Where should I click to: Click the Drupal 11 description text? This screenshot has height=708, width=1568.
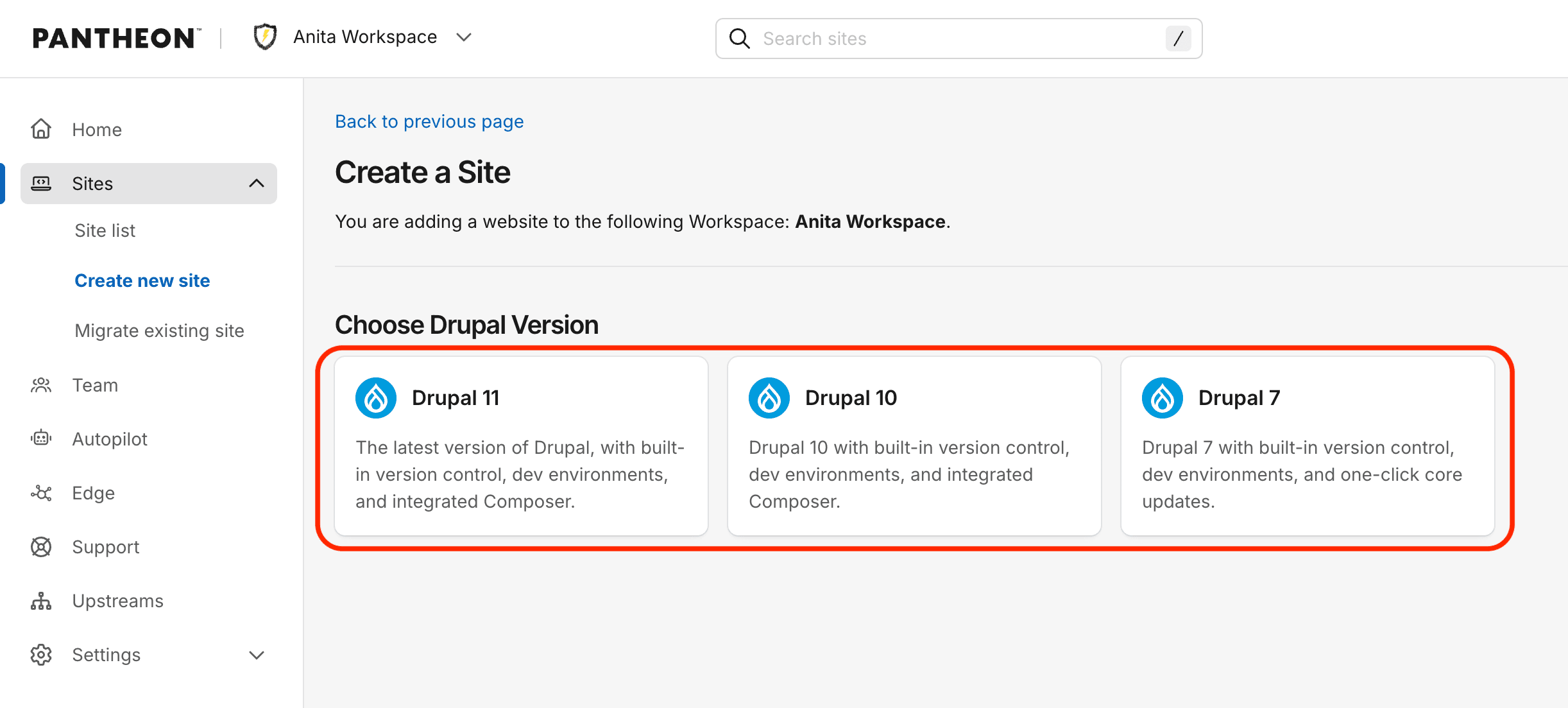click(520, 474)
